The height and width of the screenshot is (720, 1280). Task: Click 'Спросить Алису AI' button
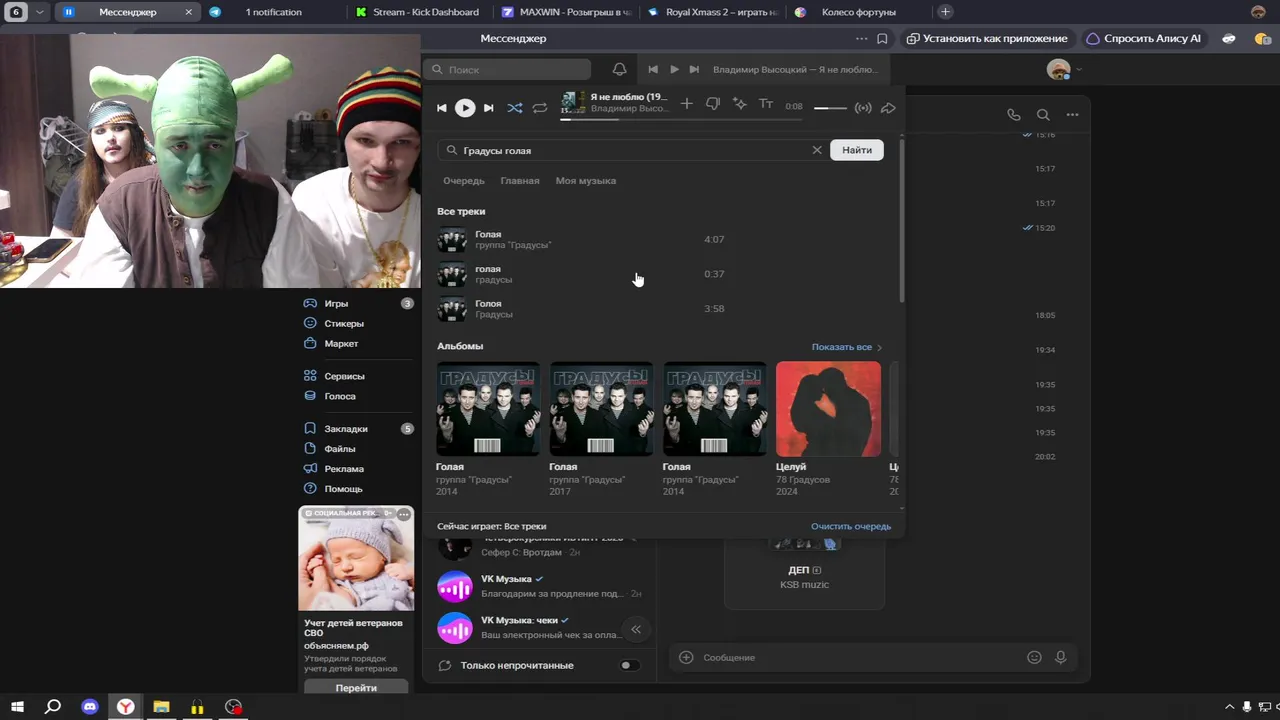pyautogui.click(x=1144, y=39)
